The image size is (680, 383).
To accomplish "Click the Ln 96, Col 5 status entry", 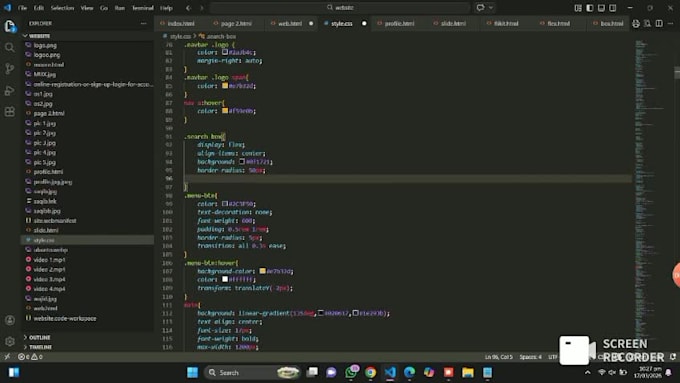I will [x=499, y=357].
